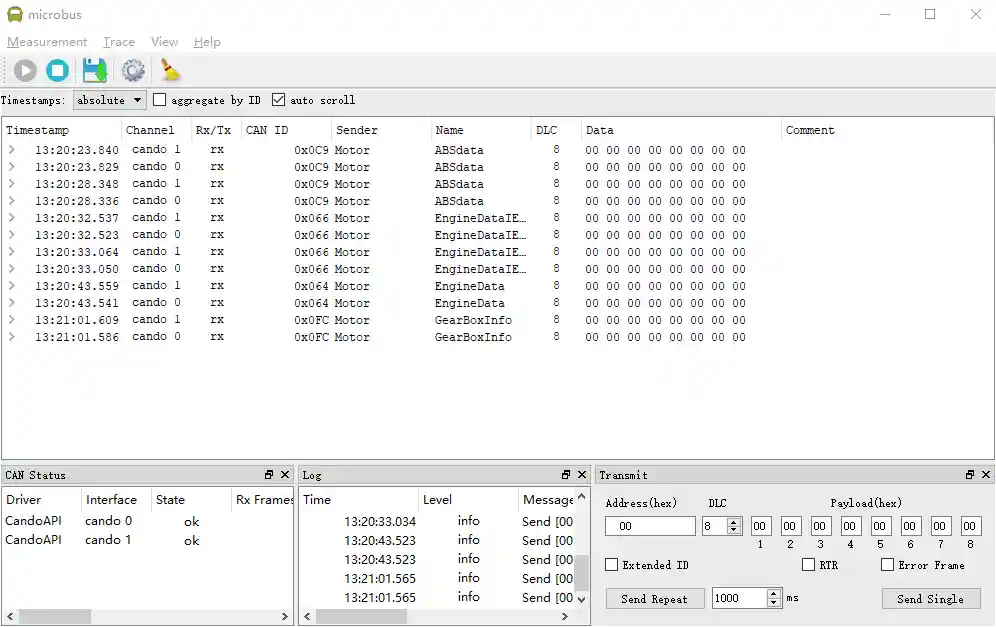Image resolution: width=996 pixels, height=627 pixels.
Task: Expand the first ABSdata trace row
Action: [12, 150]
